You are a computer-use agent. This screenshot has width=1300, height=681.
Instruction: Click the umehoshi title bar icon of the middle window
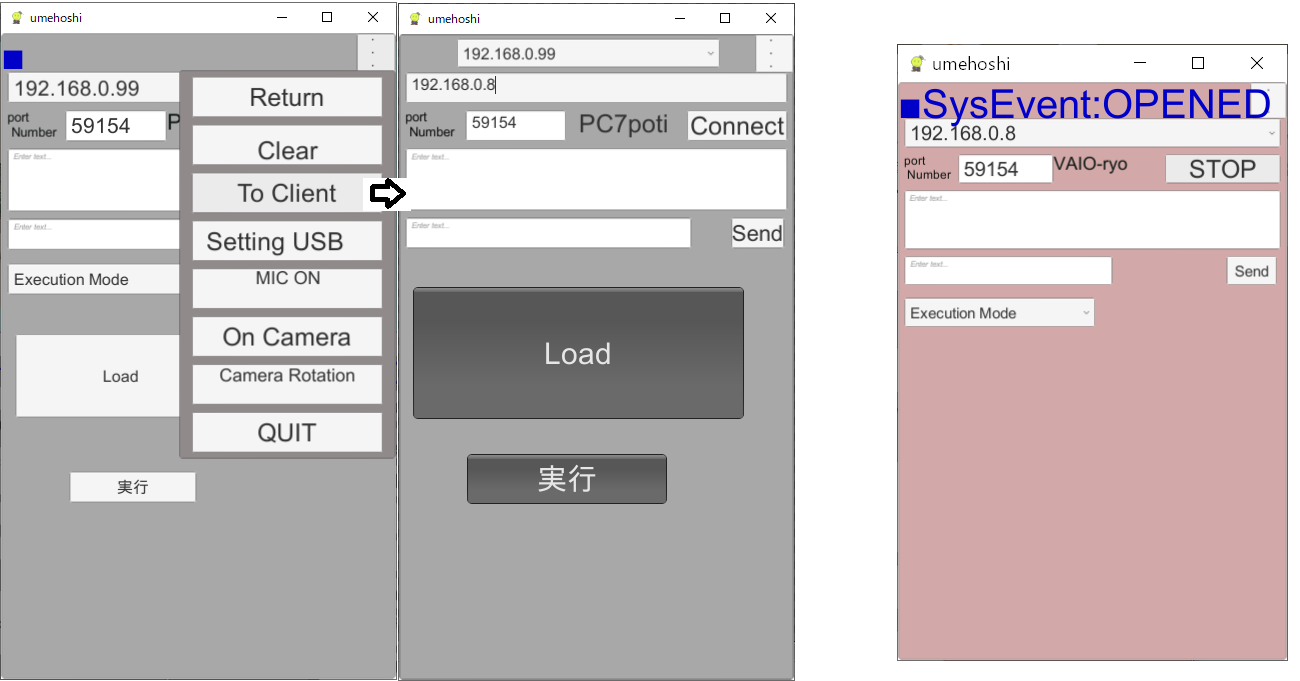414,18
